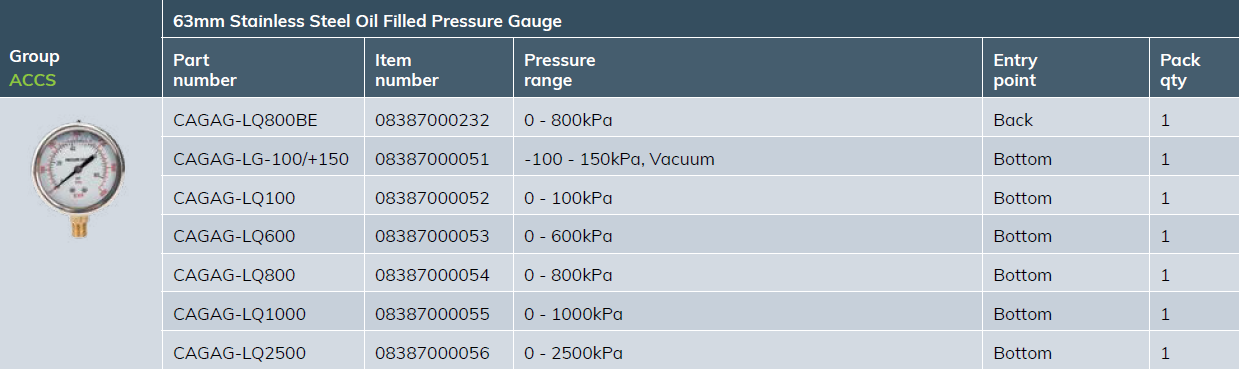Click item number 08387000232

tap(432, 120)
